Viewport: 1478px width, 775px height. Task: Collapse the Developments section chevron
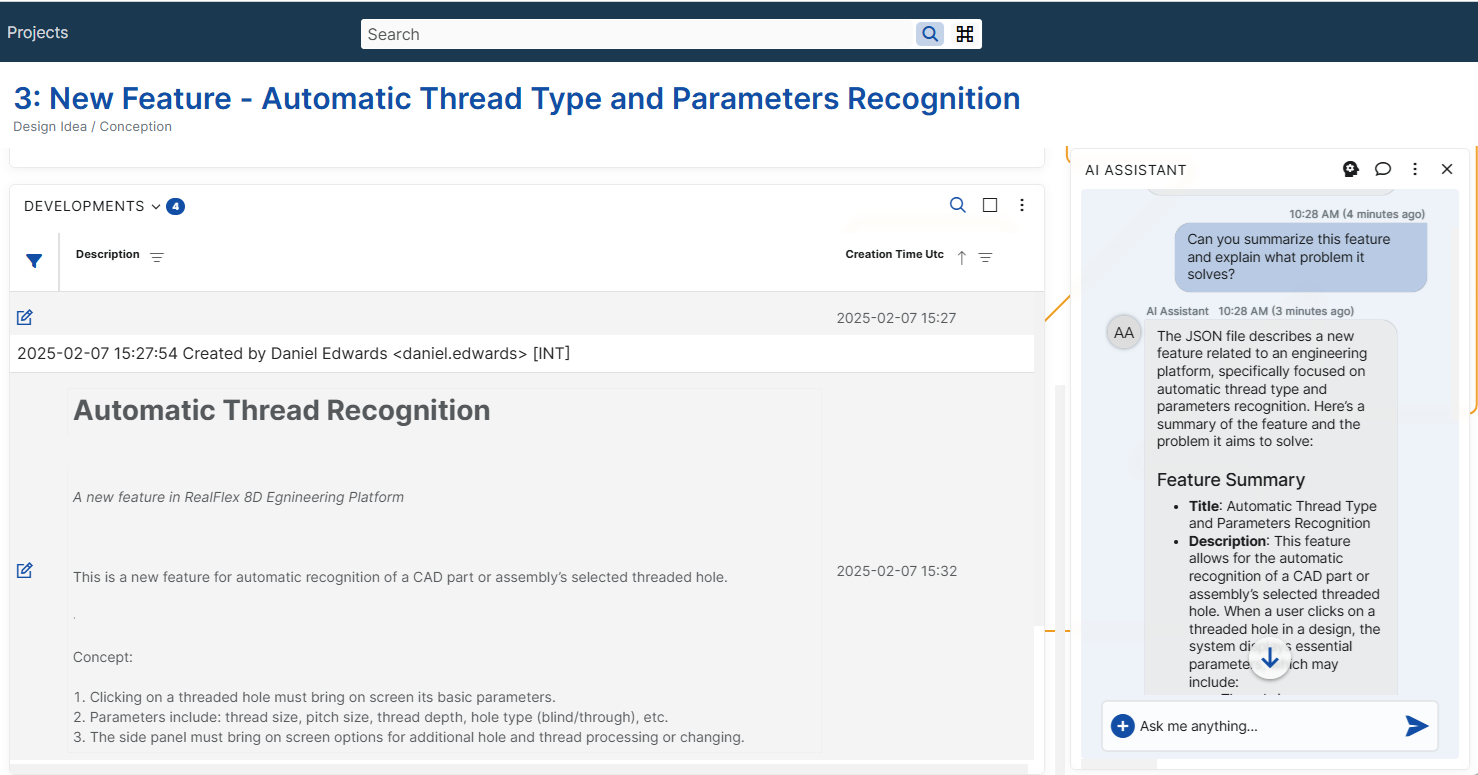156,207
